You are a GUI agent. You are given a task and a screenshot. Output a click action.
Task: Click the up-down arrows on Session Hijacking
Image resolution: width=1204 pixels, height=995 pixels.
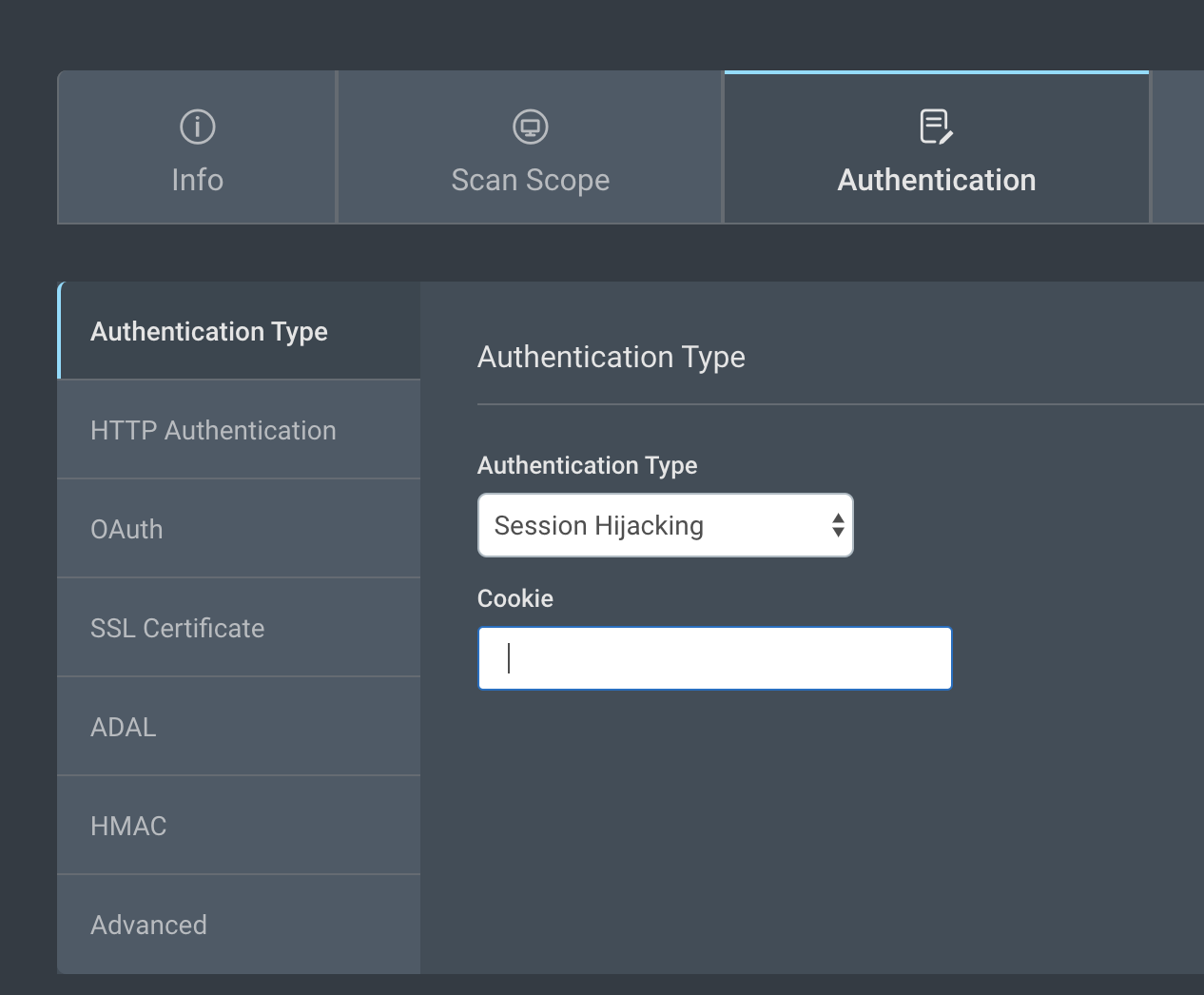point(837,525)
